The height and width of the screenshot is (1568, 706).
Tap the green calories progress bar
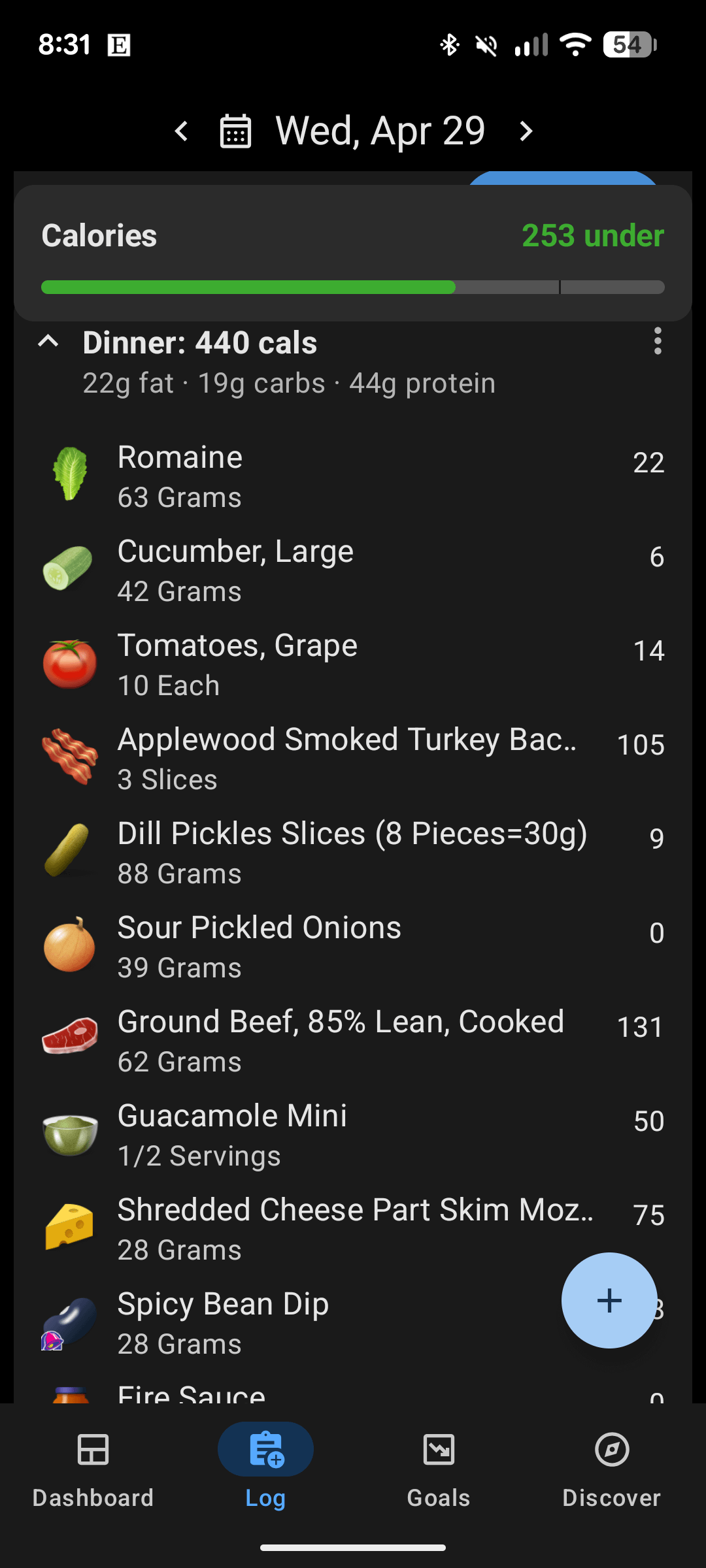pyautogui.click(x=248, y=287)
